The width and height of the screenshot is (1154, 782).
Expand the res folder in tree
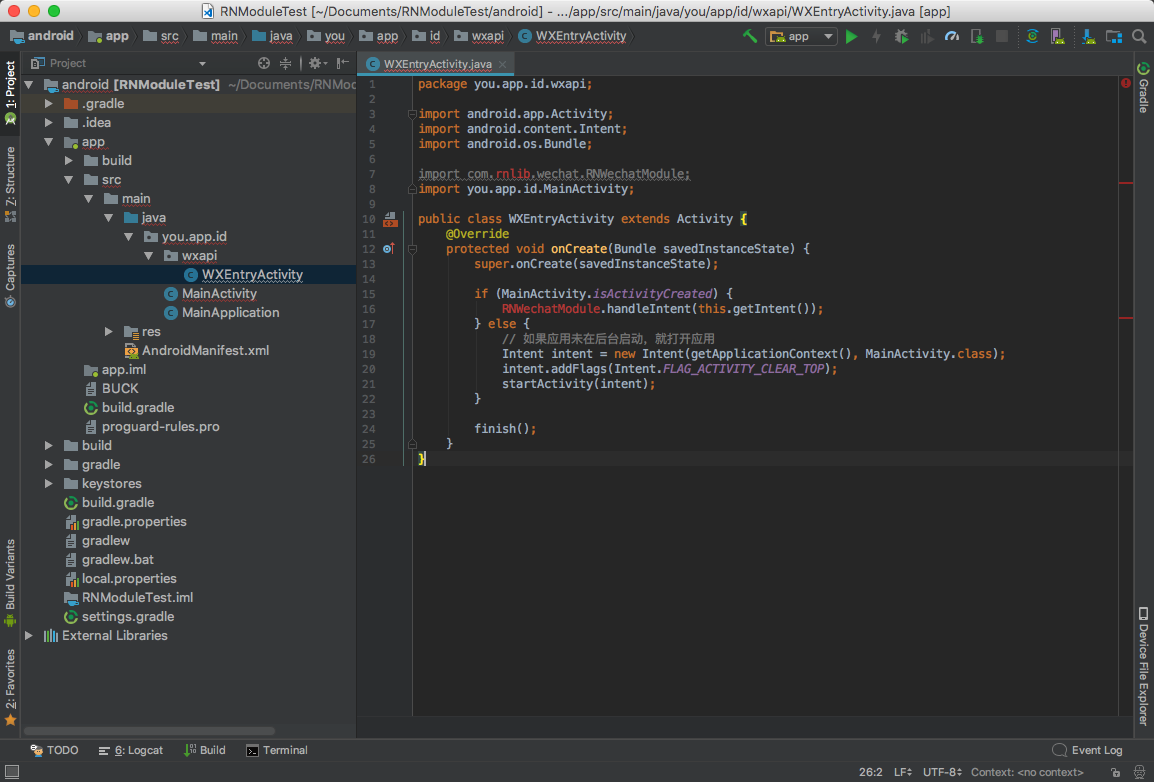108,331
